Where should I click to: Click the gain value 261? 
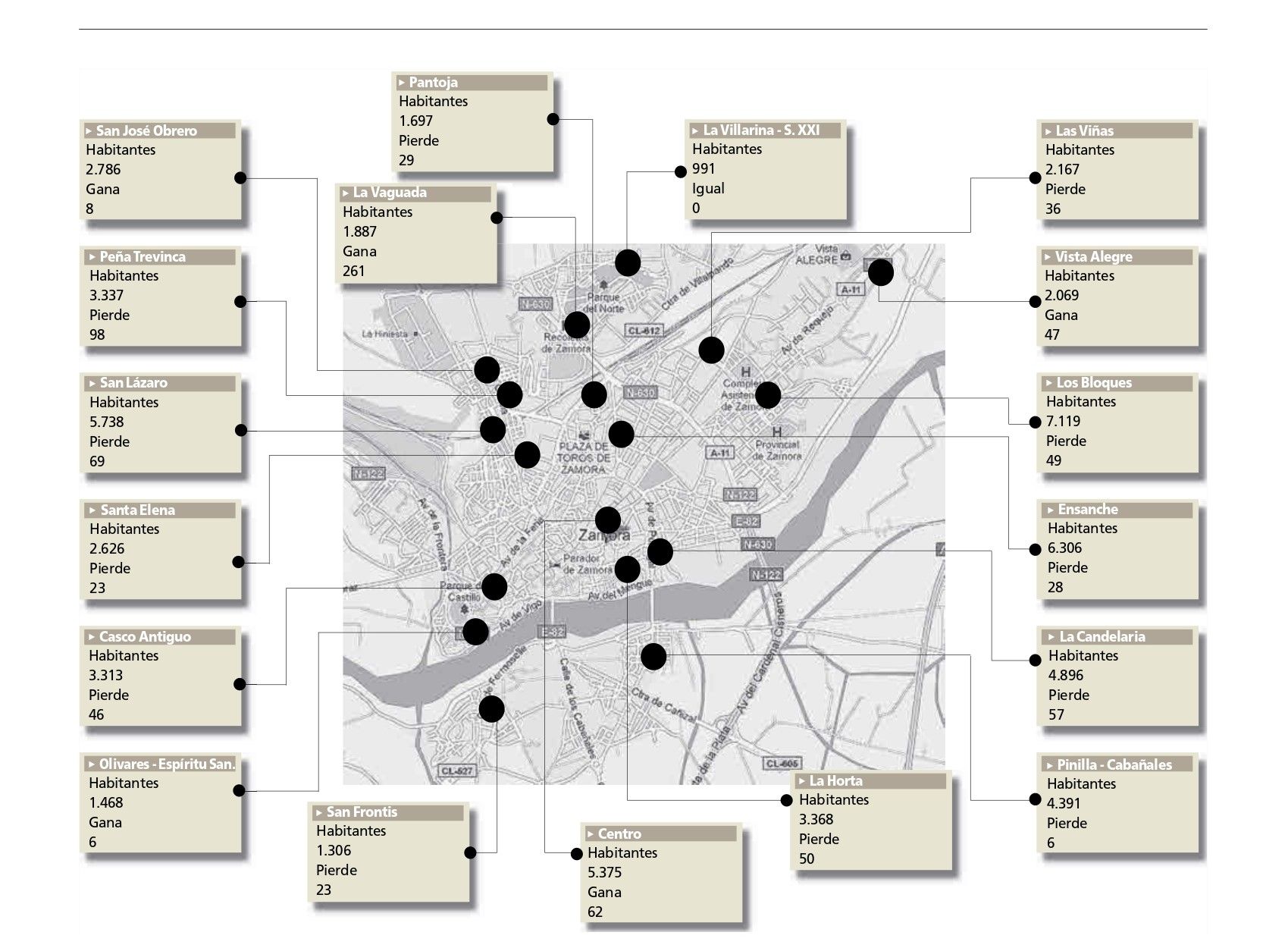point(353,271)
